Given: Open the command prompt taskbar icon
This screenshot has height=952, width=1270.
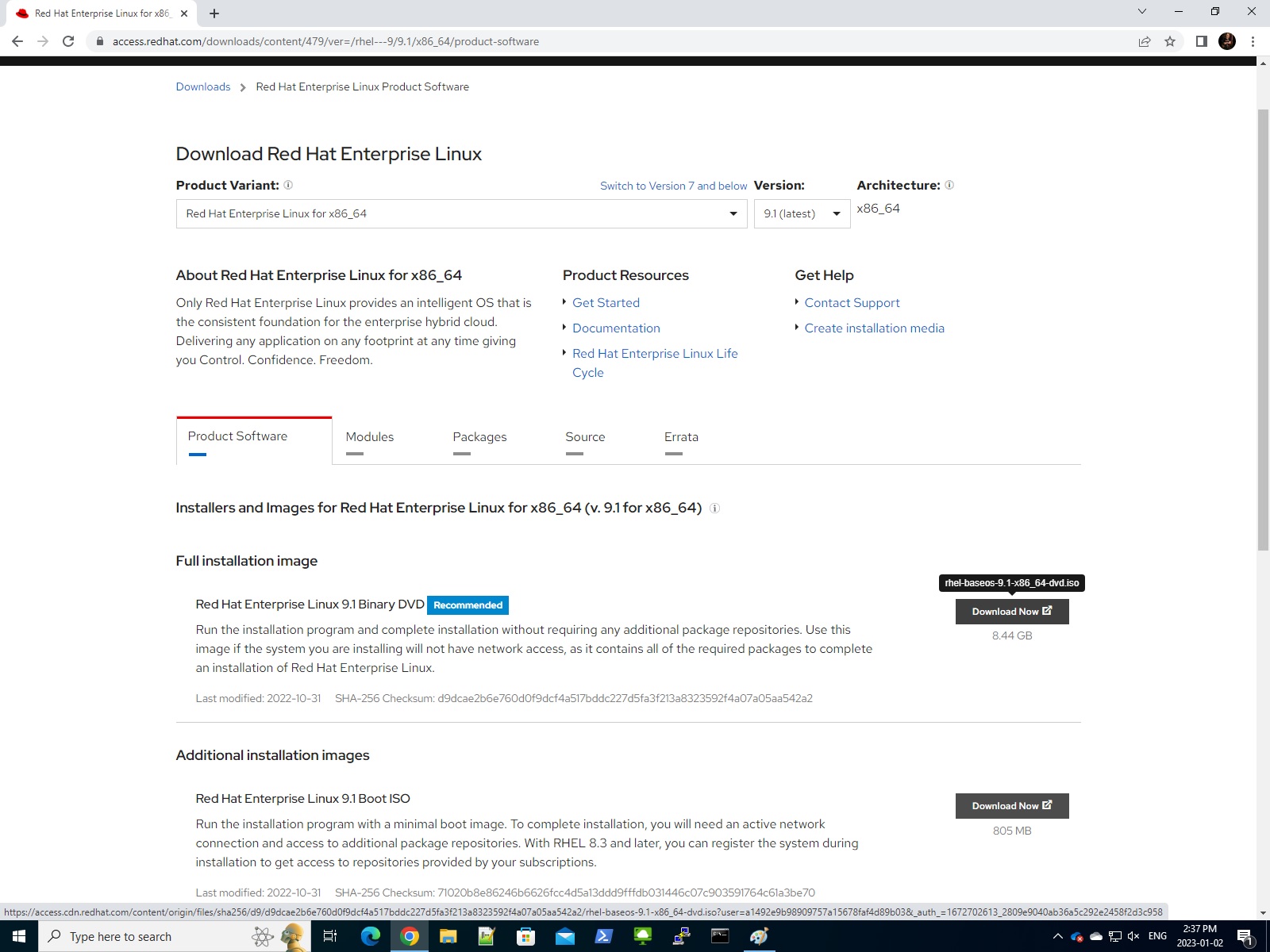Looking at the screenshot, I should 720,936.
